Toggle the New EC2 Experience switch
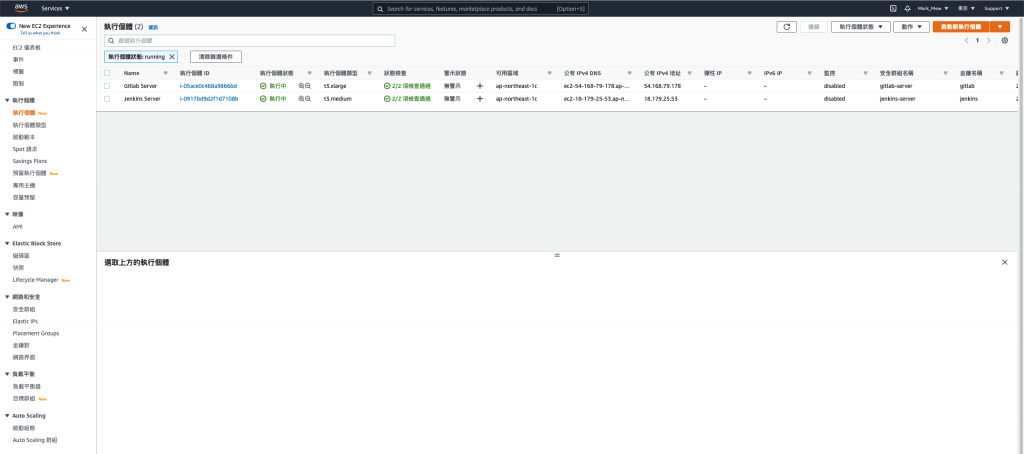 [11, 26]
